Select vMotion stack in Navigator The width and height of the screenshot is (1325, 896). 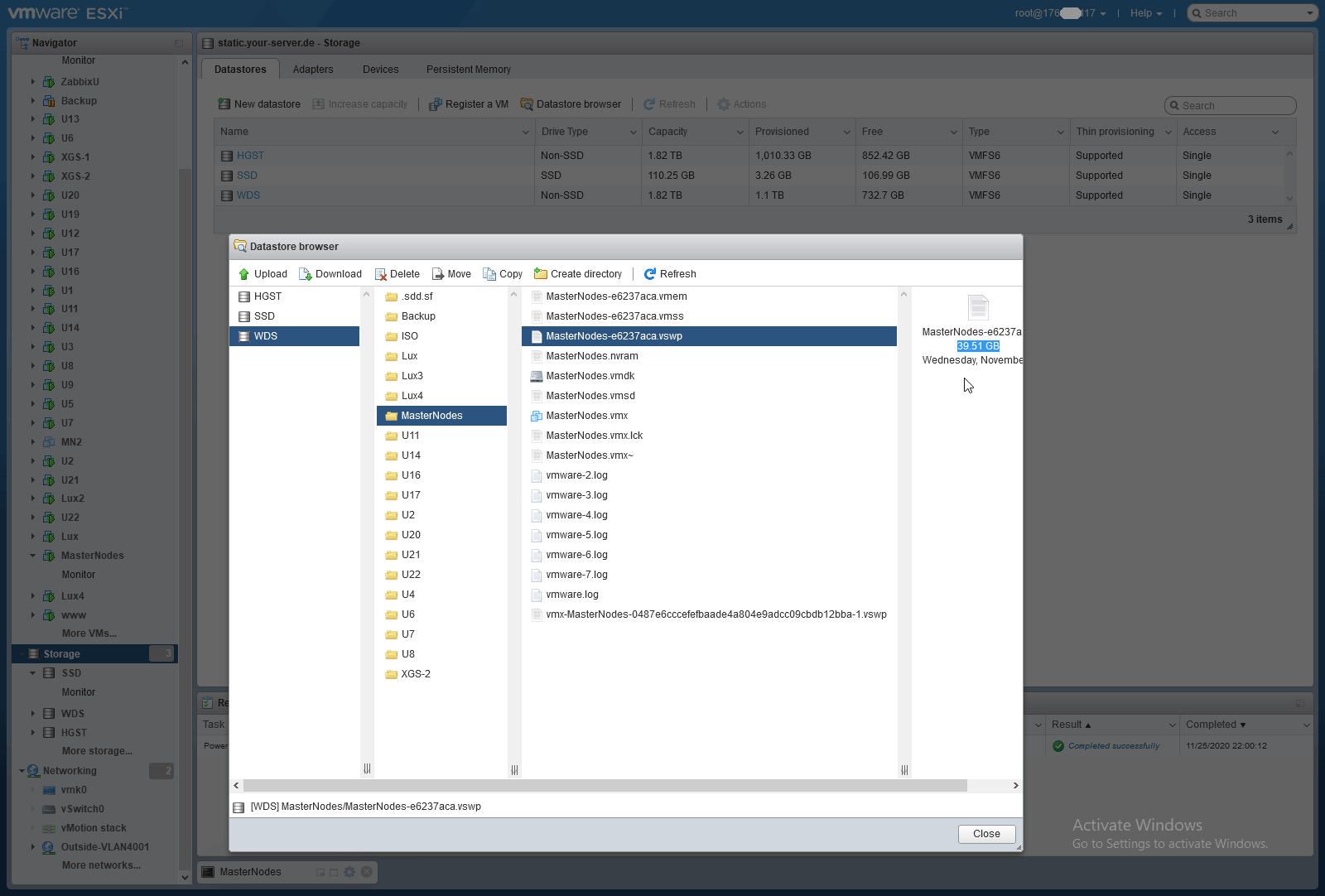coord(94,828)
